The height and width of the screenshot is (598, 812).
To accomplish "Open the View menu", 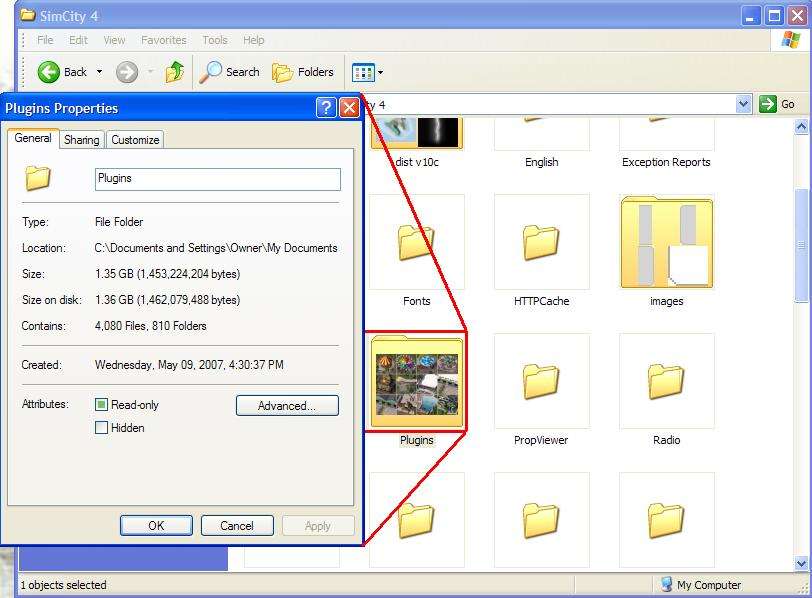I will point(114,40).
